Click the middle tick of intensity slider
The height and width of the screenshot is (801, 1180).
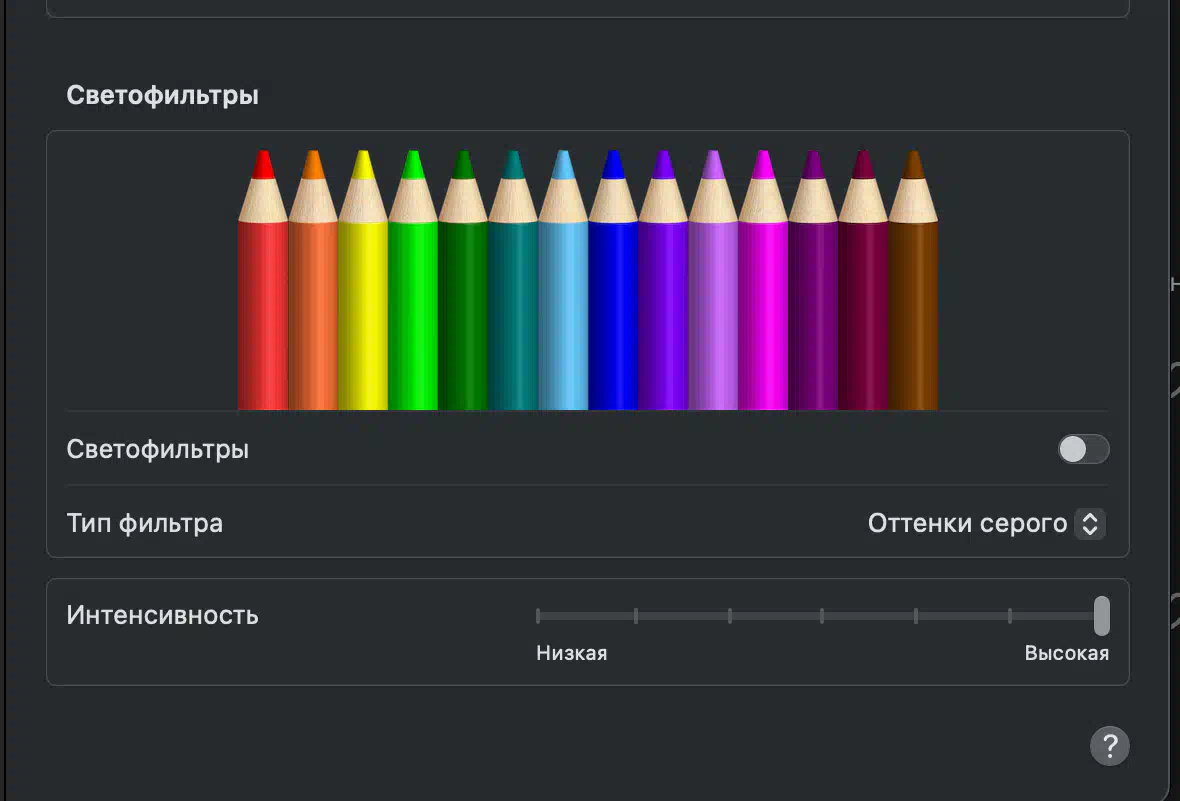tap(822, 616)
